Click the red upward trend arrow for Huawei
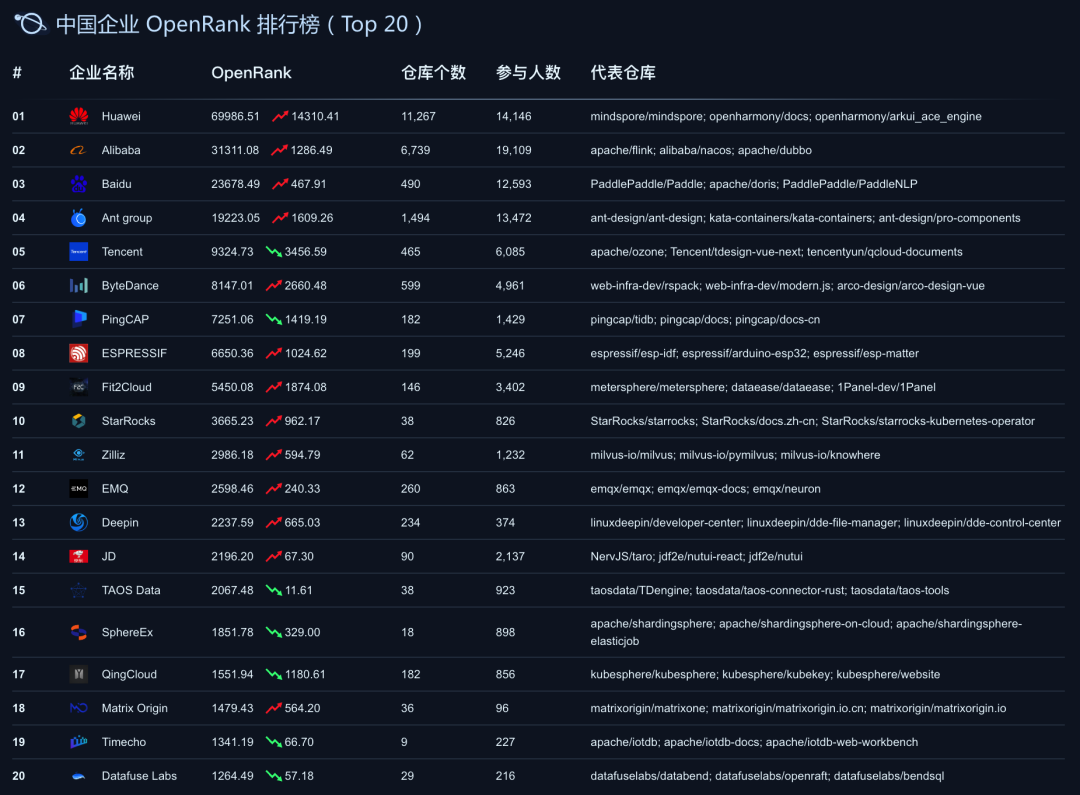This screenshot has height=795, width=1080. (281, 116)
